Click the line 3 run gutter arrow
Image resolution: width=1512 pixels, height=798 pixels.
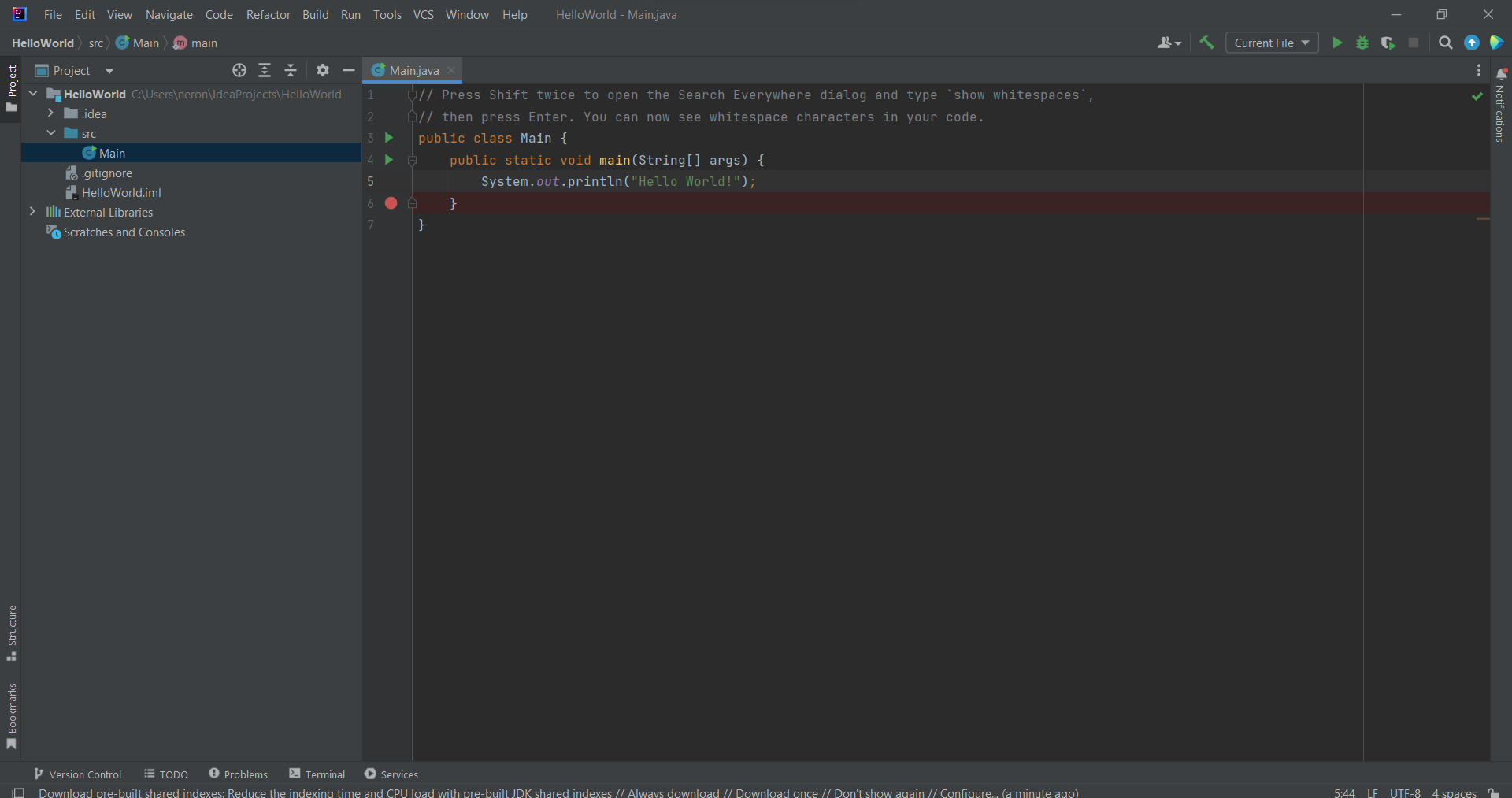point(389,138)
